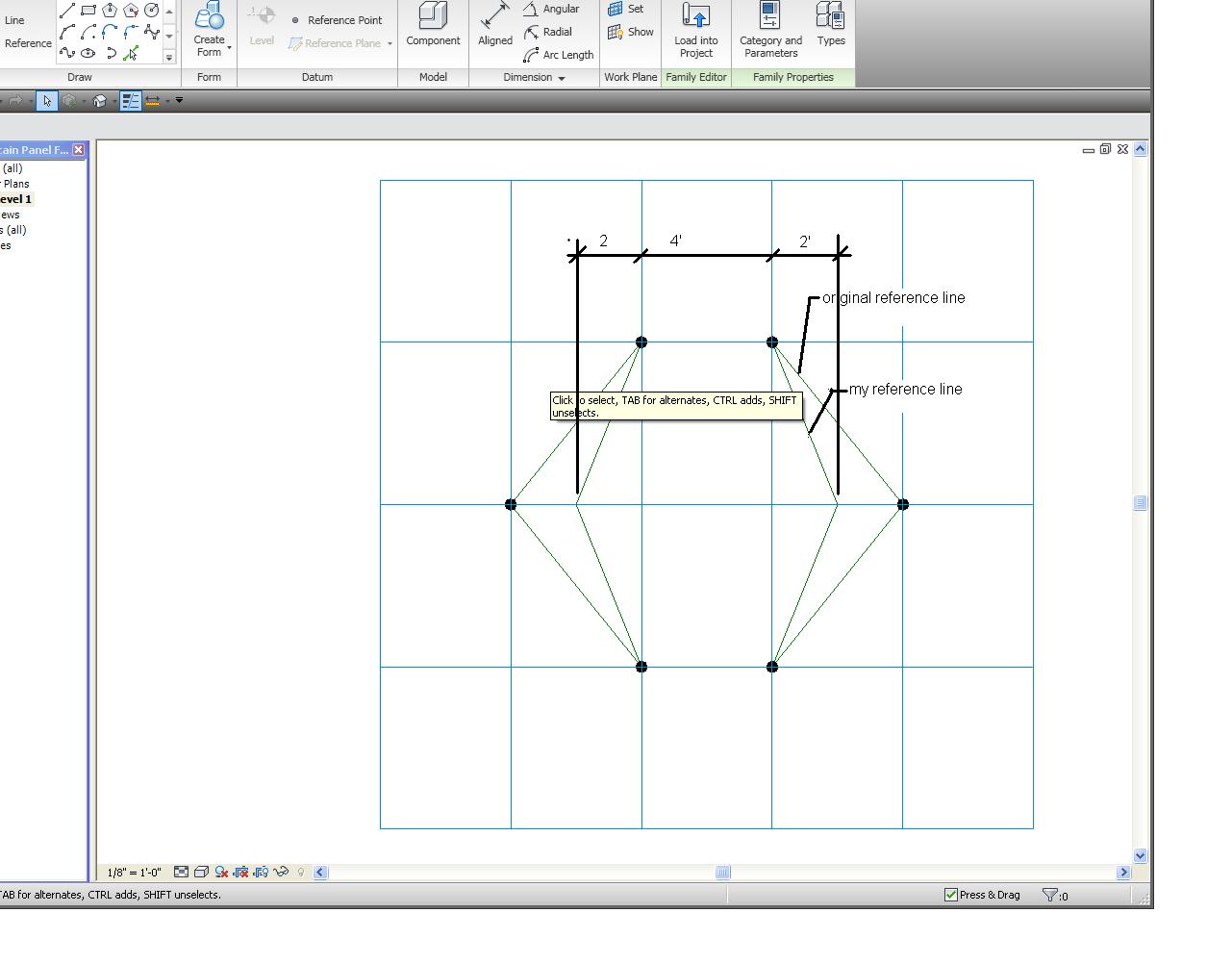This screenshot has width=1232, height=963.
Task: Toggle the Modify arrow tool in quick access toolbar
Action: [x=47, y=101]
